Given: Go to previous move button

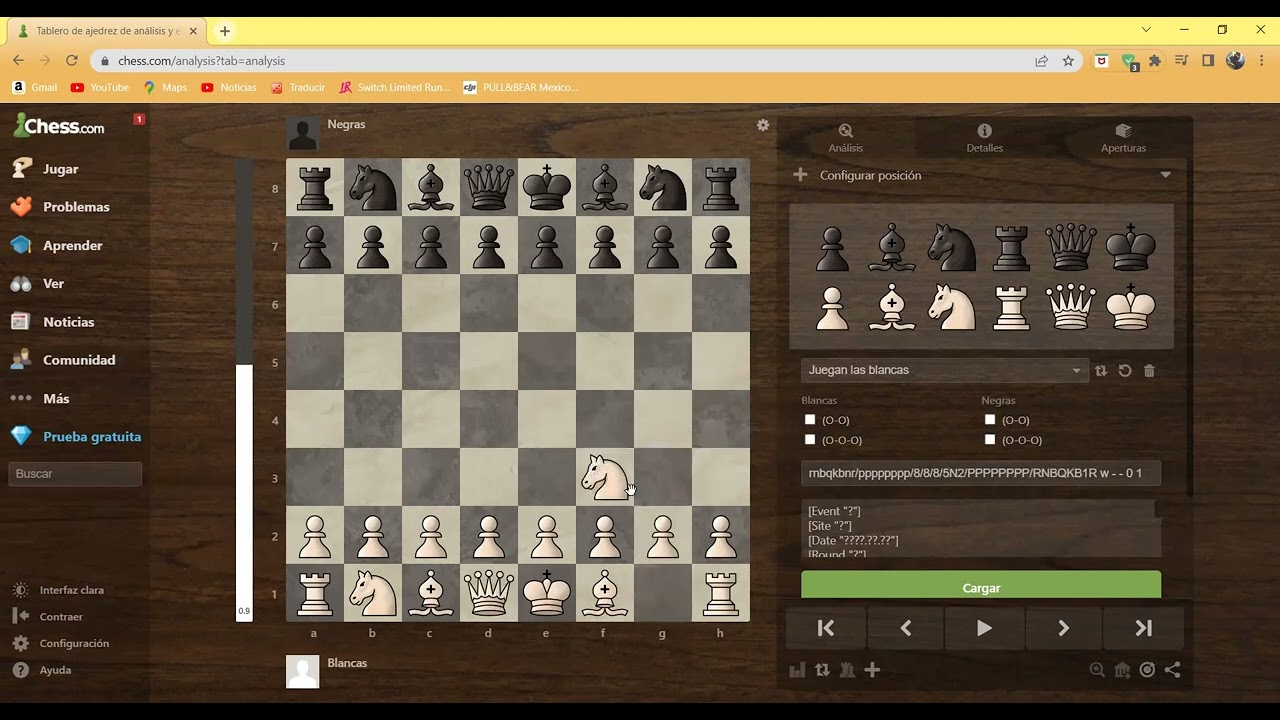Looking at the screenshot, I should [905, 628].
